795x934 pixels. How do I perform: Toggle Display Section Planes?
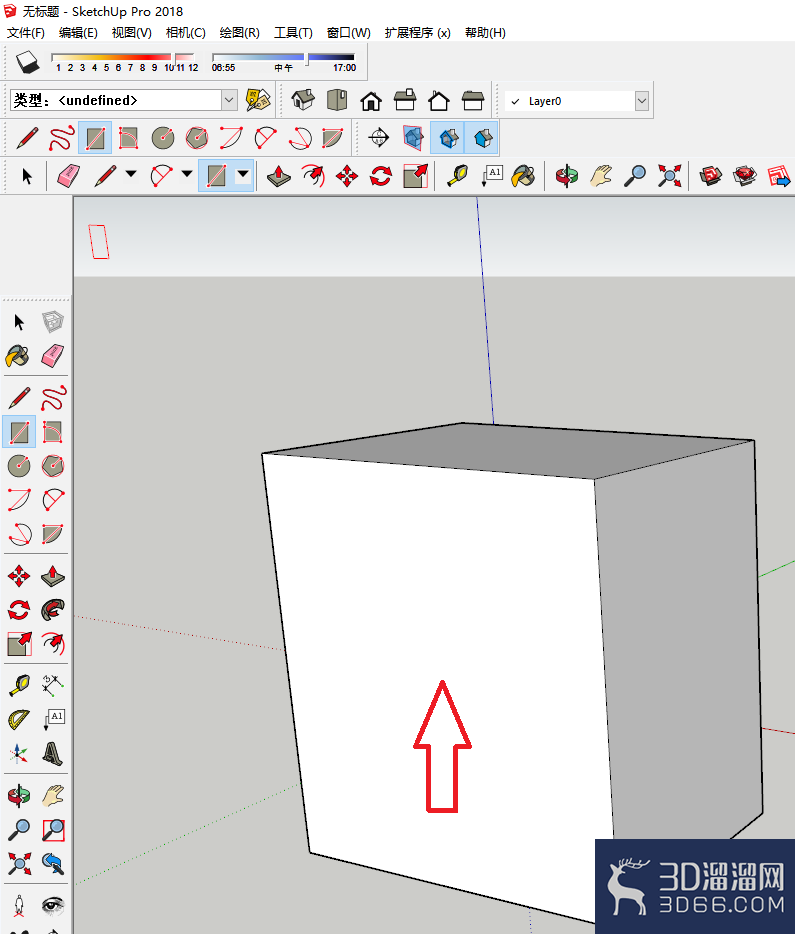click(413, 138)
